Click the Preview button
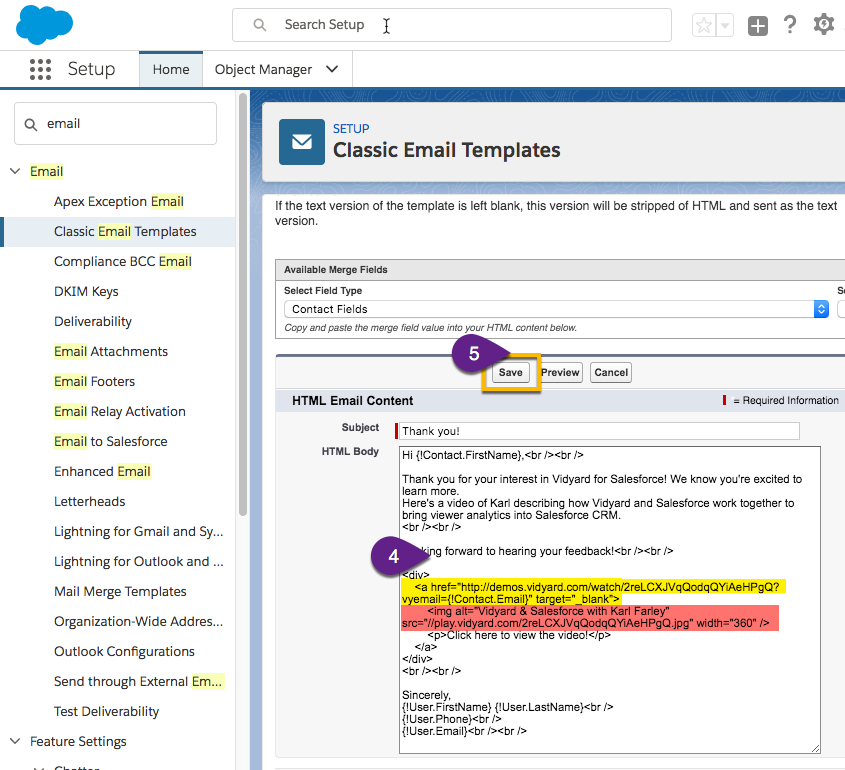The height and width of the screenshot is (770, 845). (560, 372)
